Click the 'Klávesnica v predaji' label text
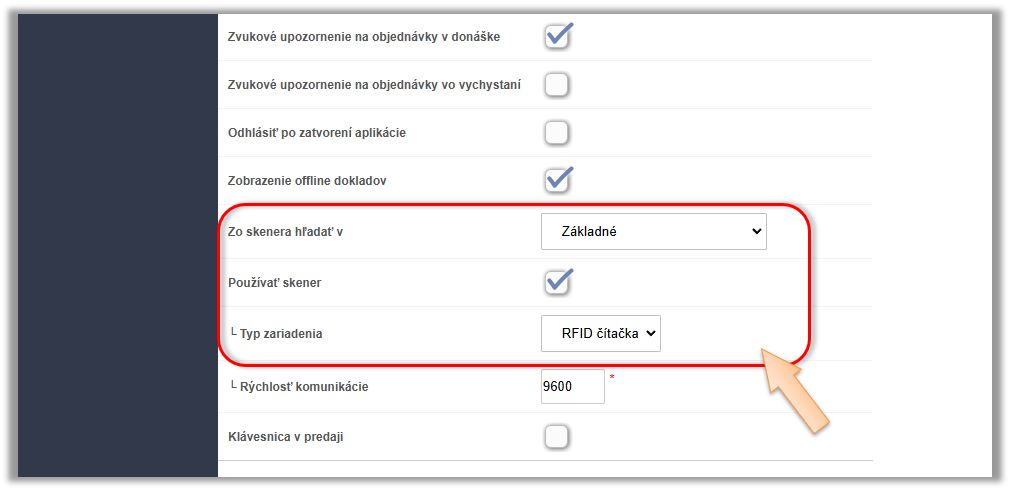 click(x=287, y=437)
